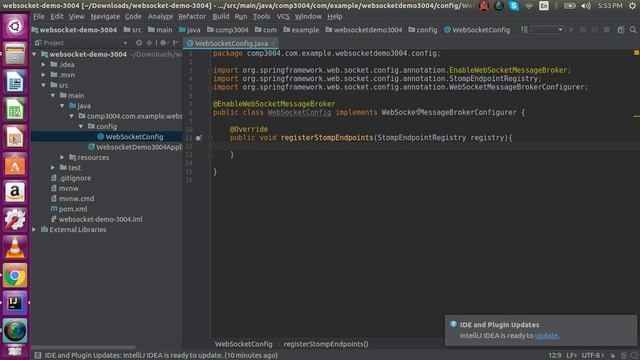Expand the resources folder

(x=62, y=157)
